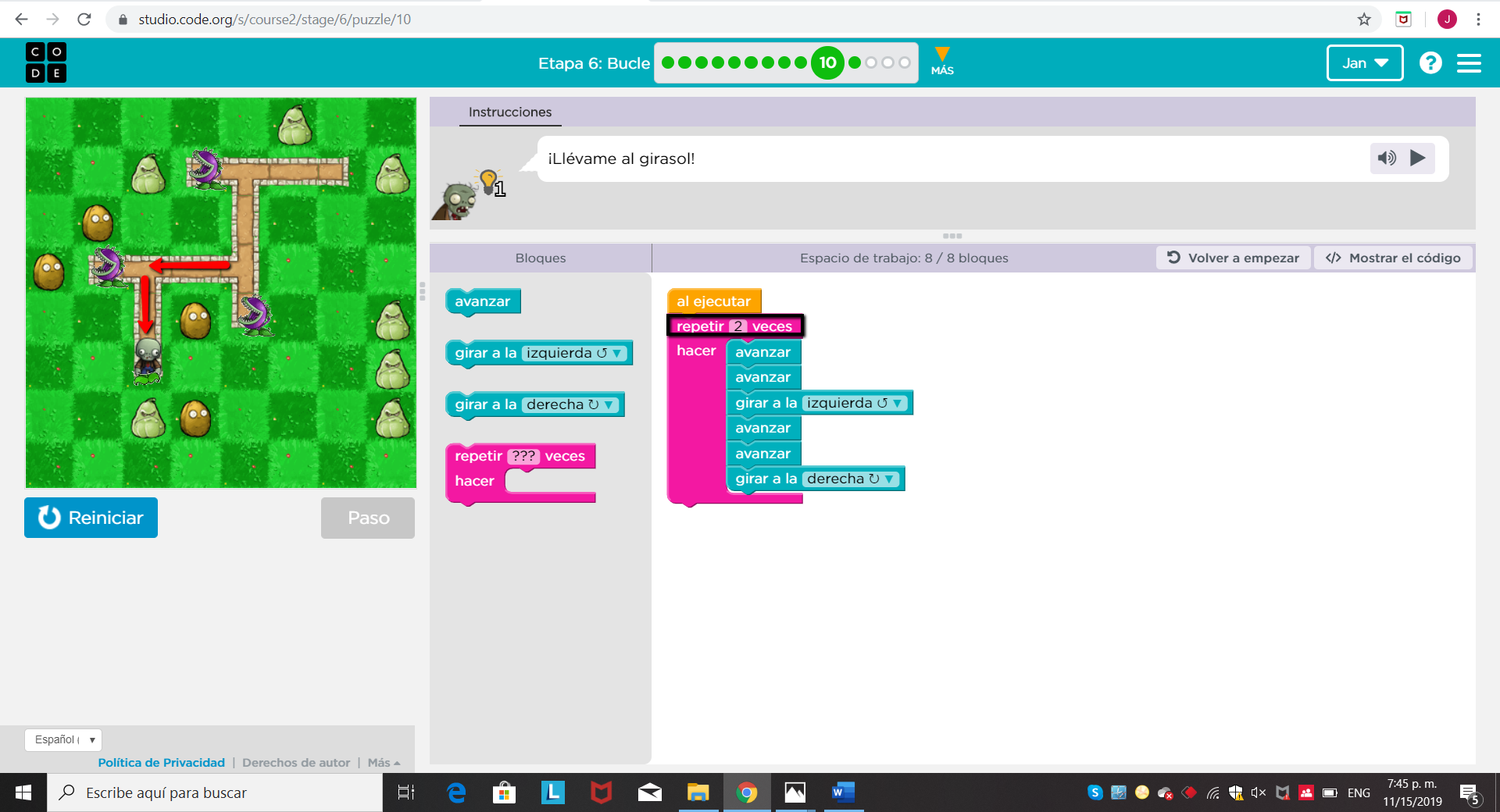The width and height of the screenshot is (1500, 812).
Task: Open the hamburger menu in header
Action: tap(1469, 63)
